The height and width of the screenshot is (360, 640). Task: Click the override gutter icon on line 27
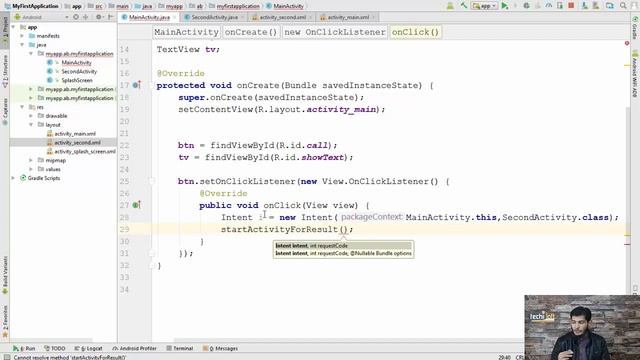tap(136, 205)
